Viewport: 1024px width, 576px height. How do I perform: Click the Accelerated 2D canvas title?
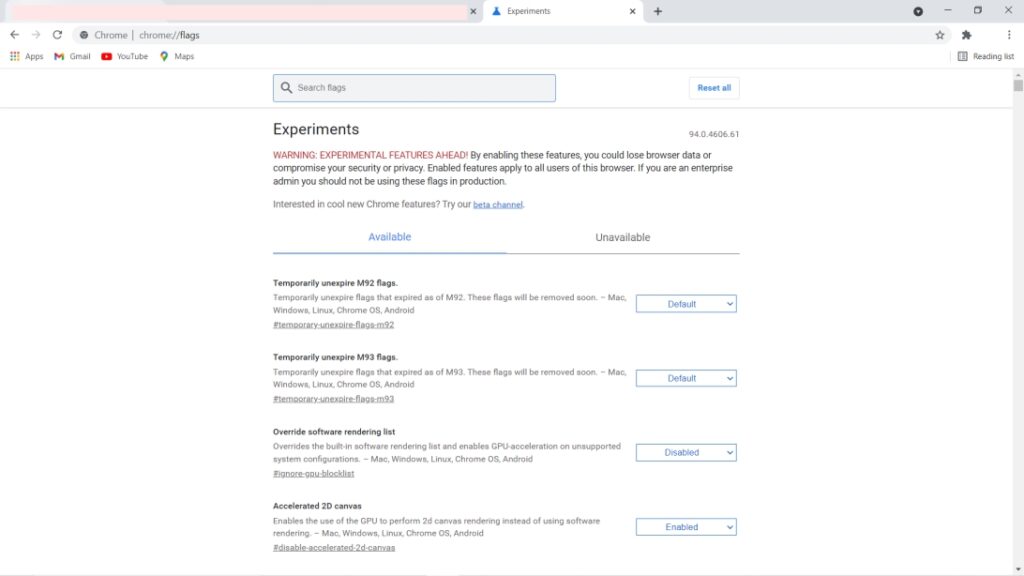pyautogui.click(x=317, y=506)
